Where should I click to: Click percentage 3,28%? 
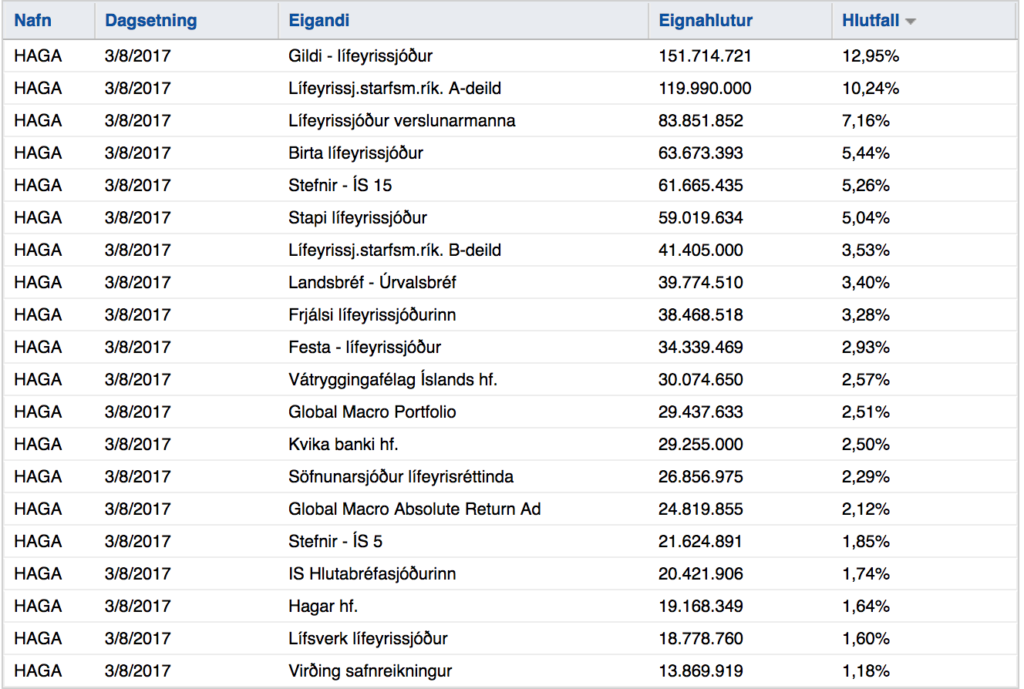[866, 315]
